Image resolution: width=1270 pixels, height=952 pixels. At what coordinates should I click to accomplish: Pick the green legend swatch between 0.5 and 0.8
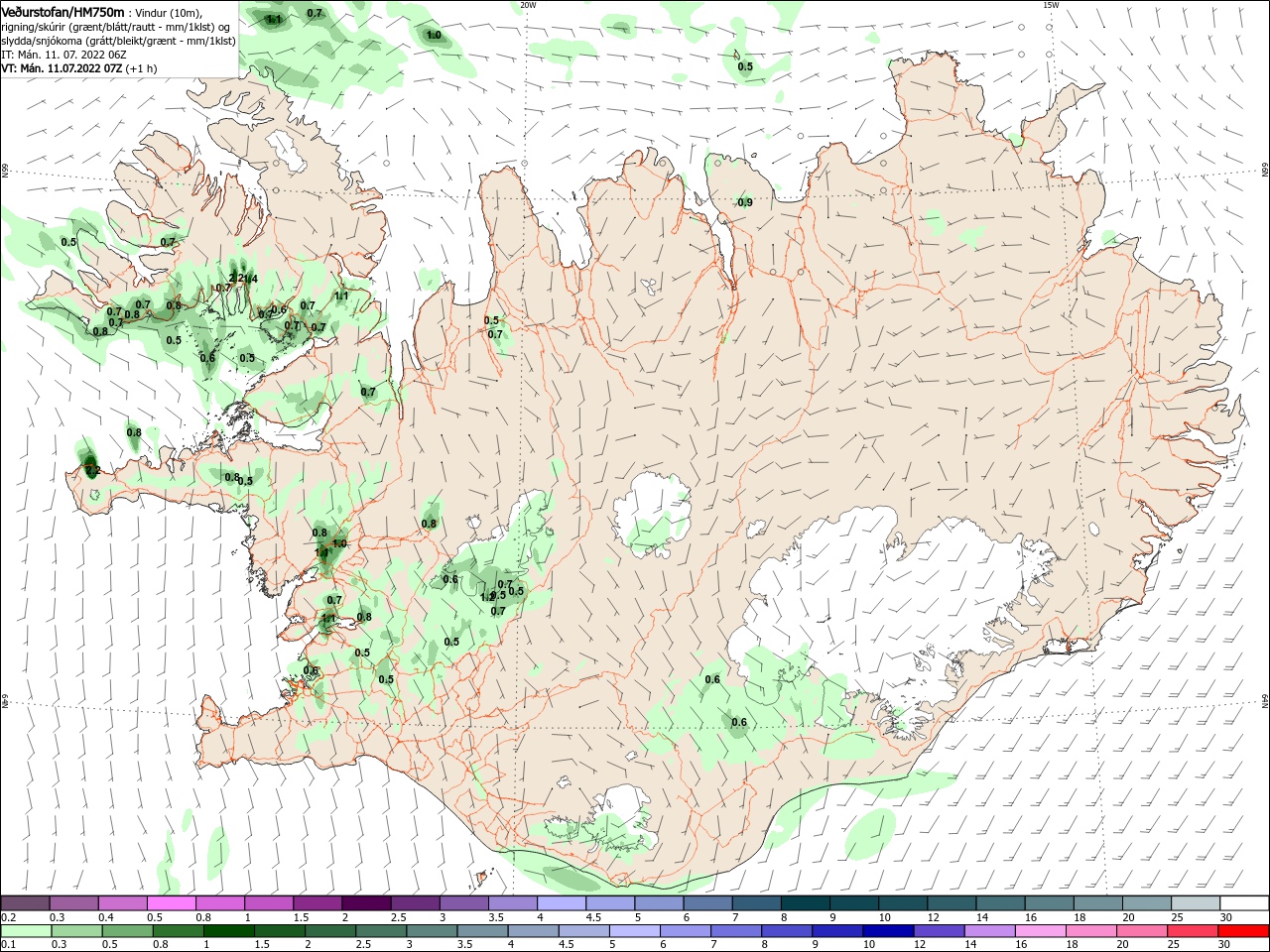pos(128,931)
